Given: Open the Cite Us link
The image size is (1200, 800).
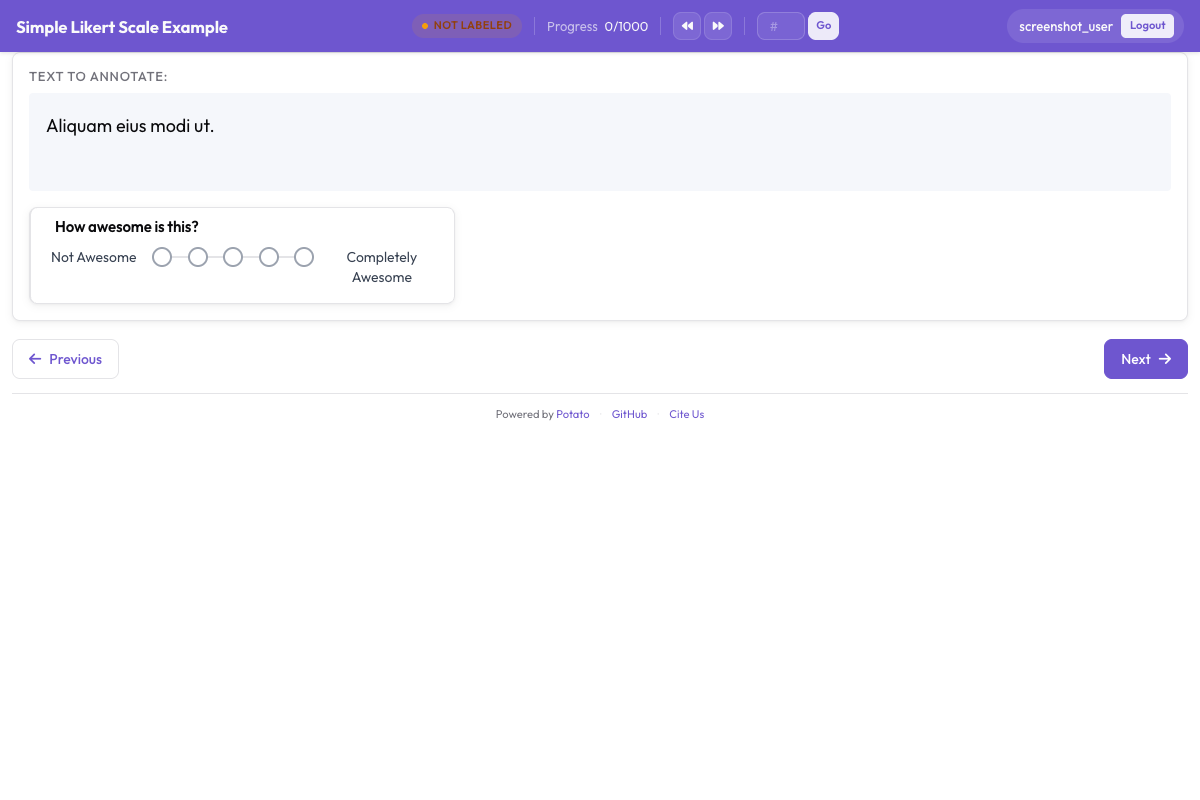Looking at the screenshot, I should [x=686, y=414].
